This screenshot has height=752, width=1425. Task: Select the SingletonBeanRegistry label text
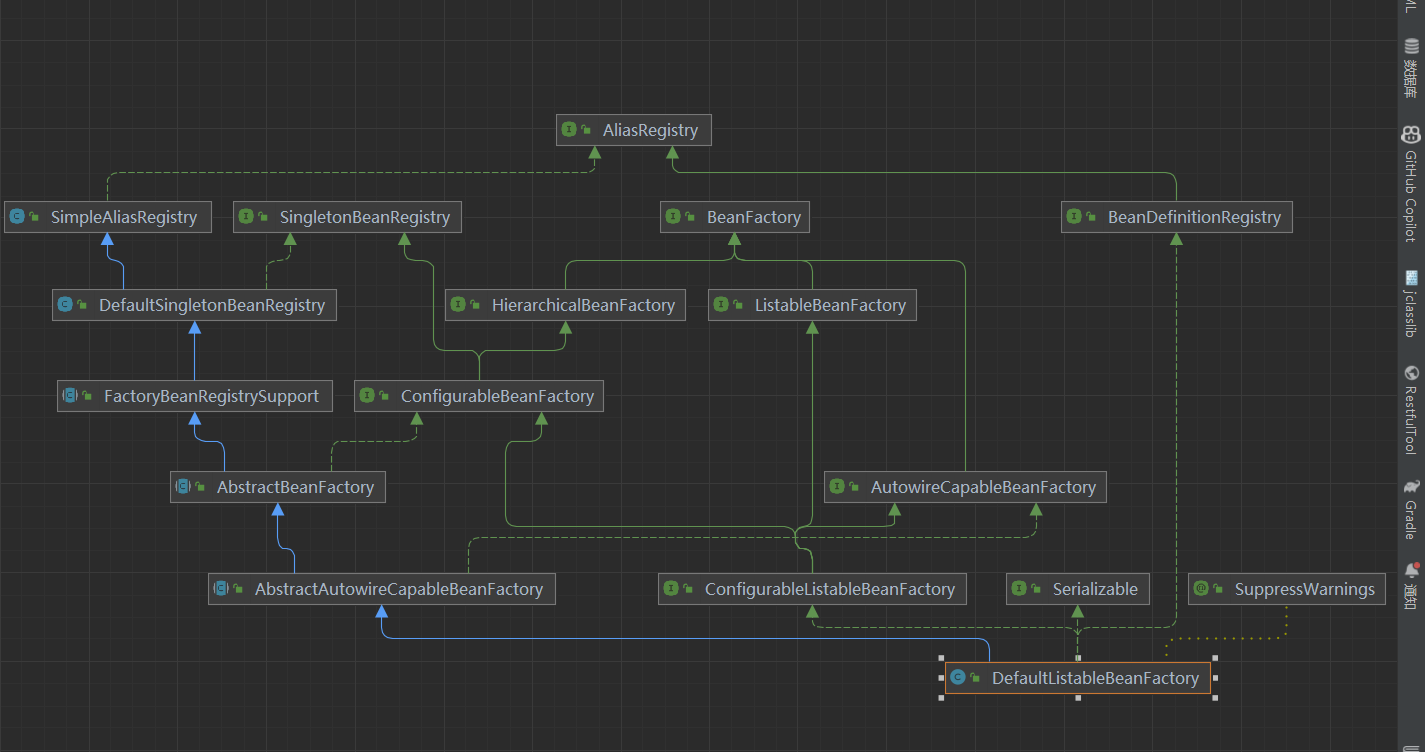[365, 217]
